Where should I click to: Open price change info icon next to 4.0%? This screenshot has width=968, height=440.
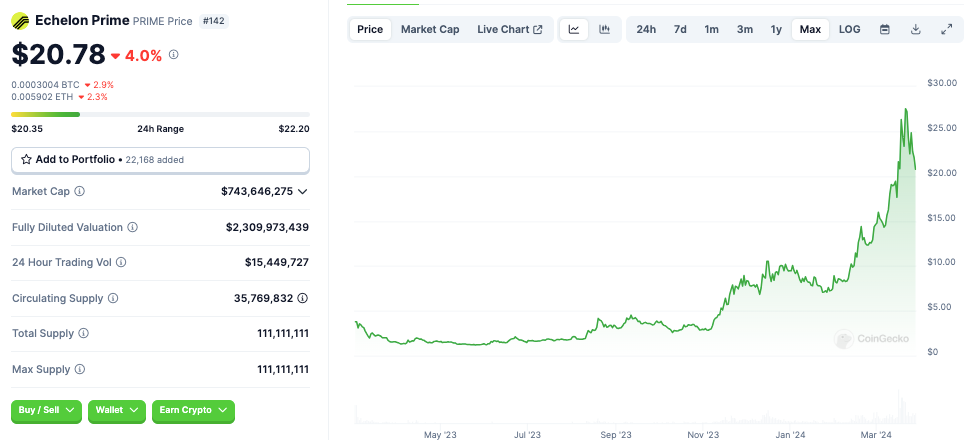[173, 55]
